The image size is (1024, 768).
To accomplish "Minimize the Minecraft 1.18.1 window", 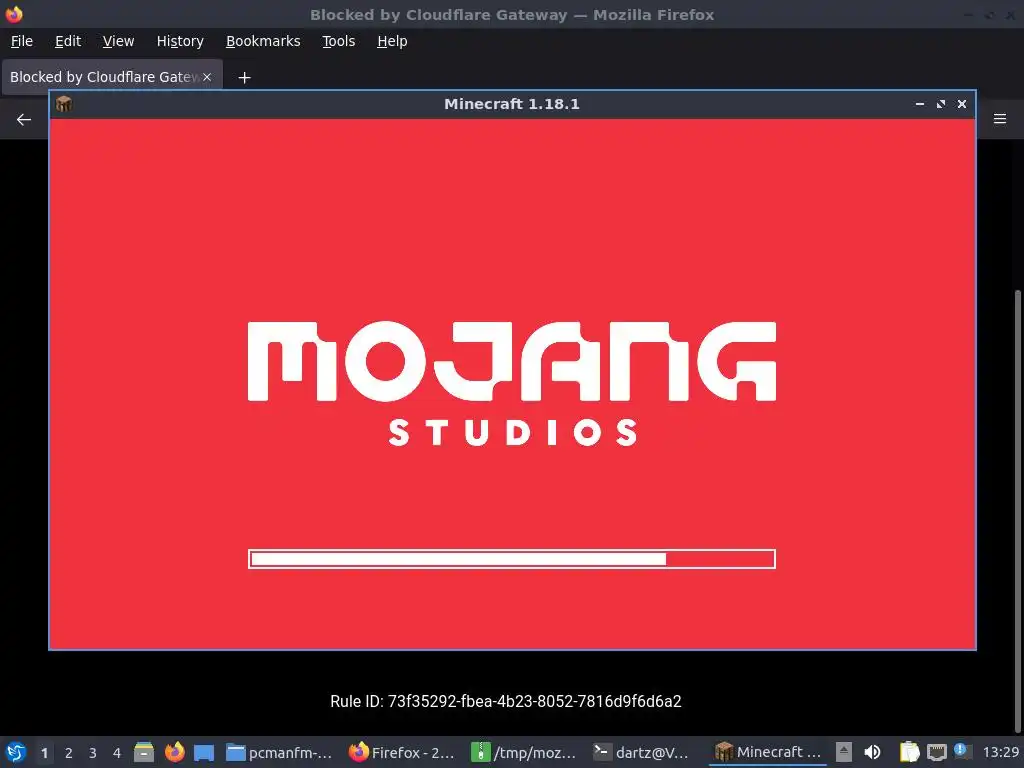I will point(920,104).
